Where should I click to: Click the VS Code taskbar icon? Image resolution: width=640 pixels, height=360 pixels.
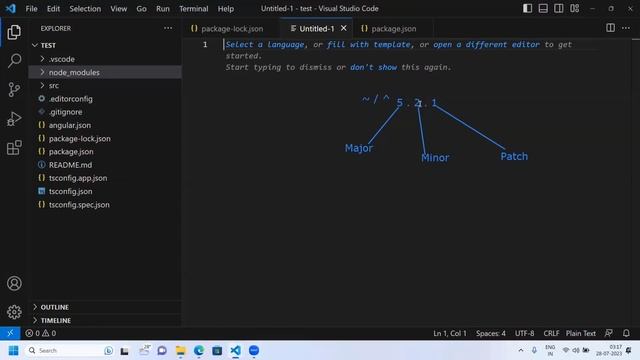[236, 351]
